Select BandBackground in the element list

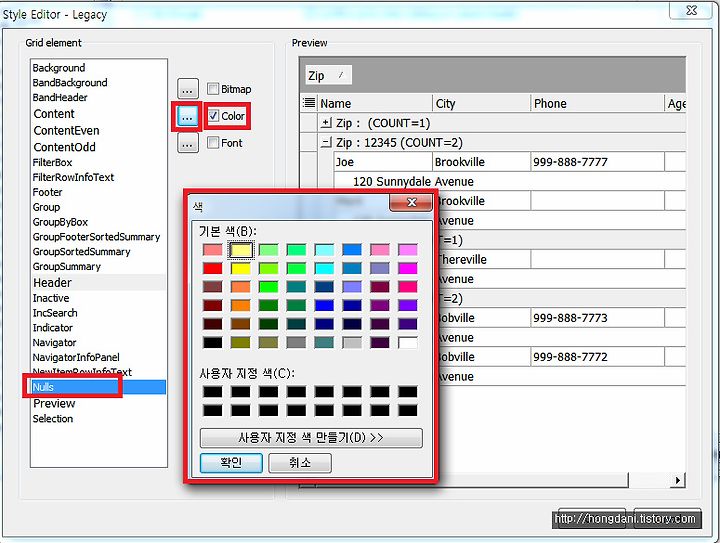click(x=98, y=83)
